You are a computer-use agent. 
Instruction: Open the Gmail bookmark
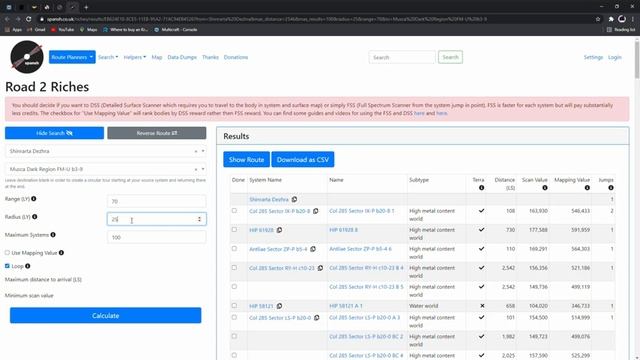click(x=36, y=30)
